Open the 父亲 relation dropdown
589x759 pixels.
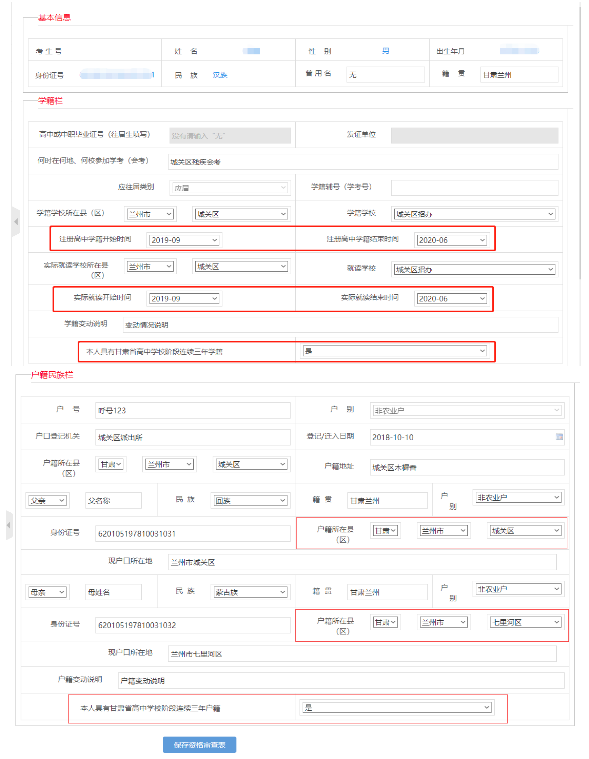pos(47,500)
